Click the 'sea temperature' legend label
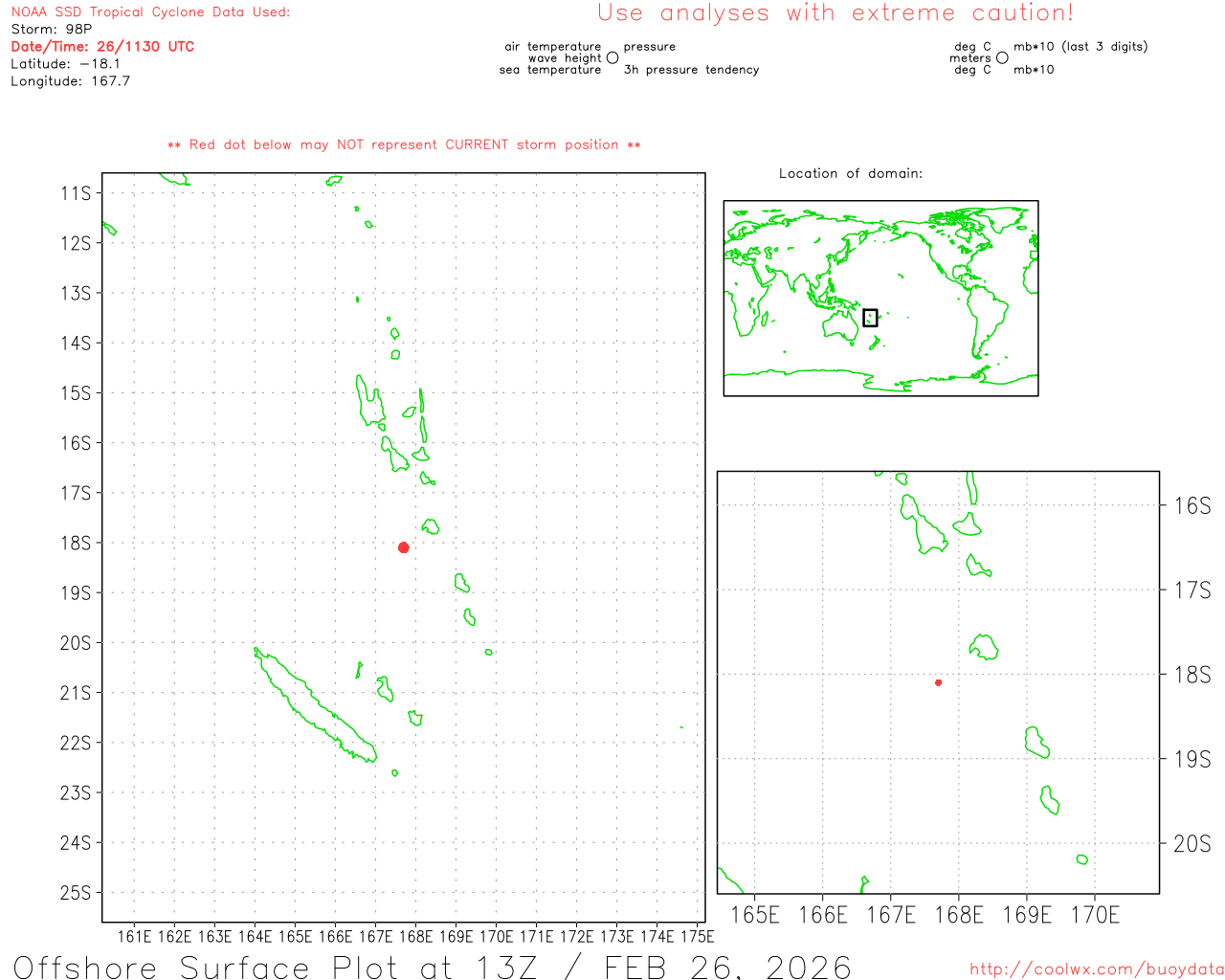This screenshot has height=980, width=1225. click(550, 70)
